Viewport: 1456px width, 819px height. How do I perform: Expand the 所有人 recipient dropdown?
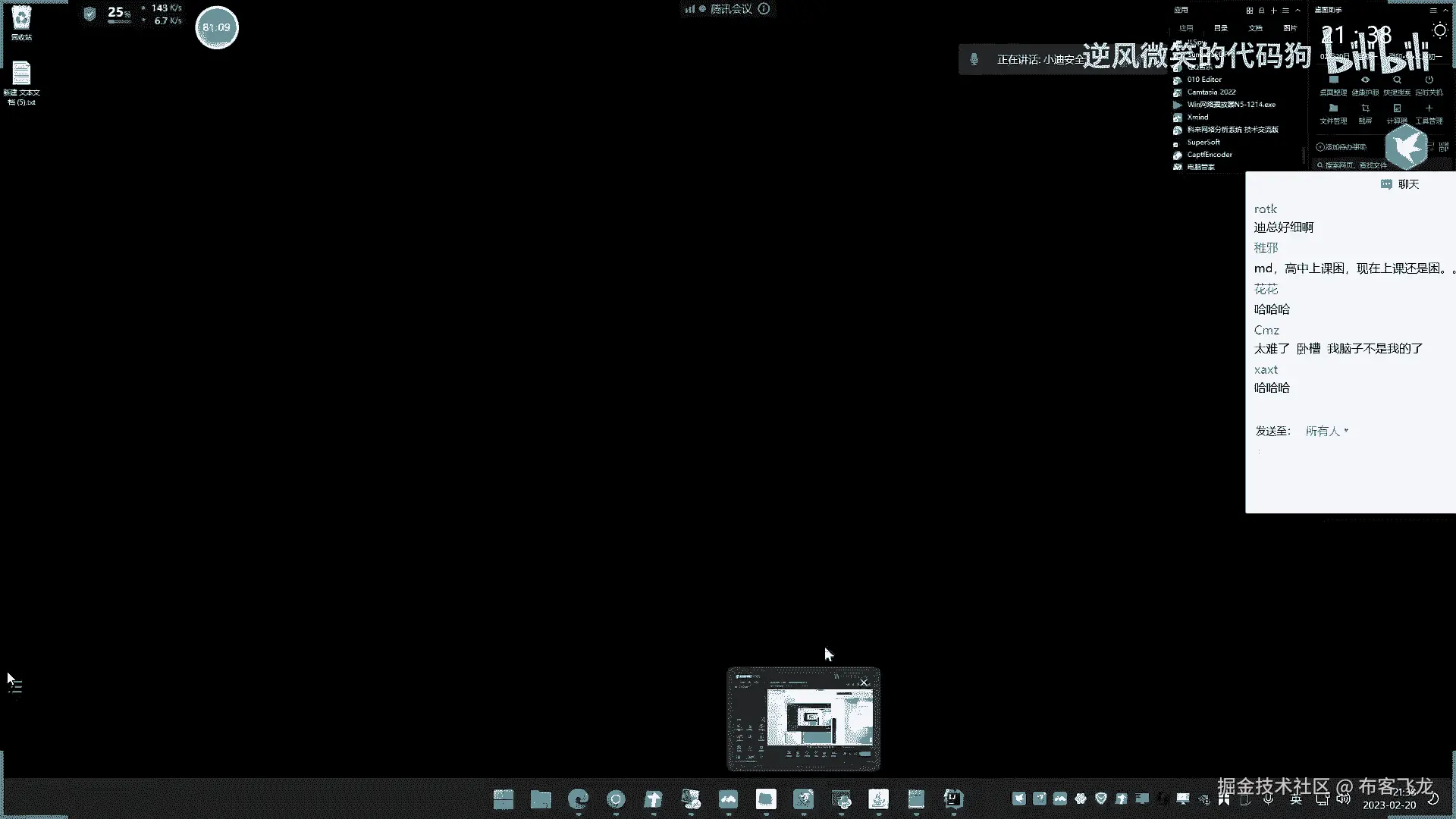1327,431
